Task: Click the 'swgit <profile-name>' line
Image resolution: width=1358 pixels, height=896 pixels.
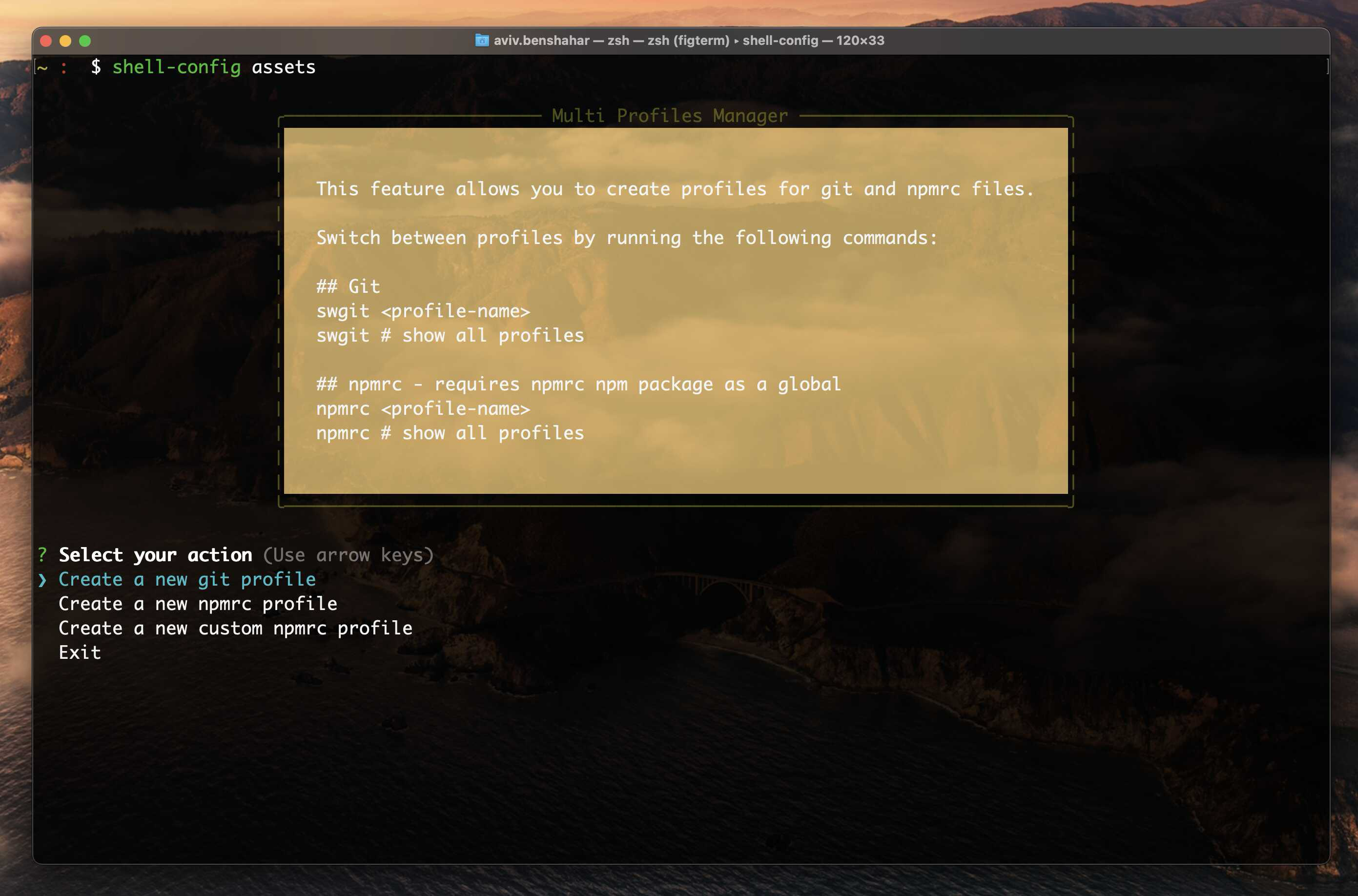Action: point(423,311)
